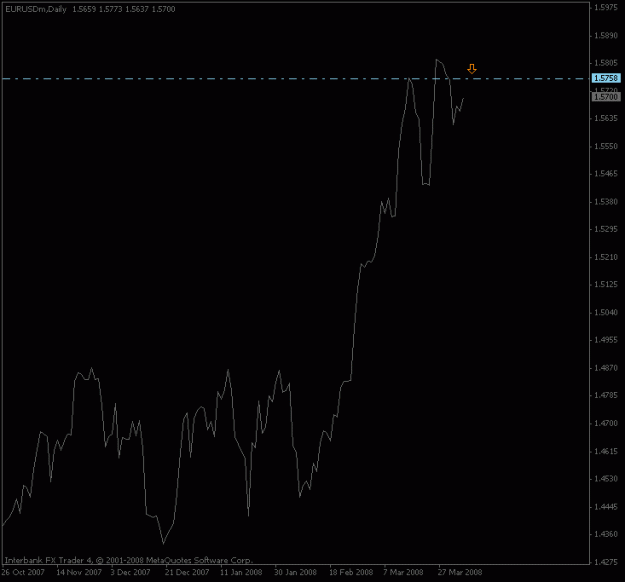The height and width of the screenshot is (582, 625).
Task: Click the 1.4275 price scale label
Action: coord(606,562)
